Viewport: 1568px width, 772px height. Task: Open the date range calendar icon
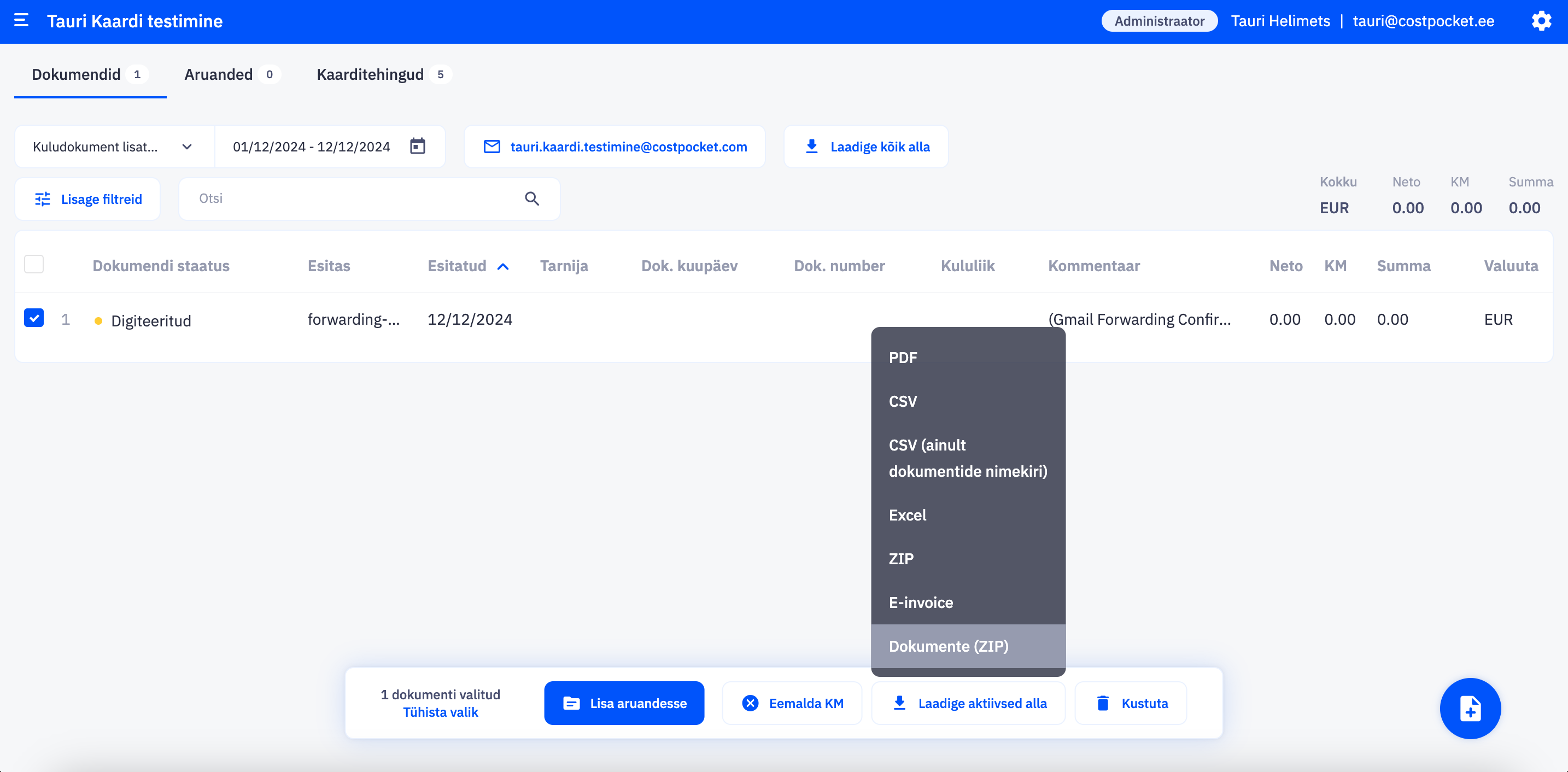(418, 146)
